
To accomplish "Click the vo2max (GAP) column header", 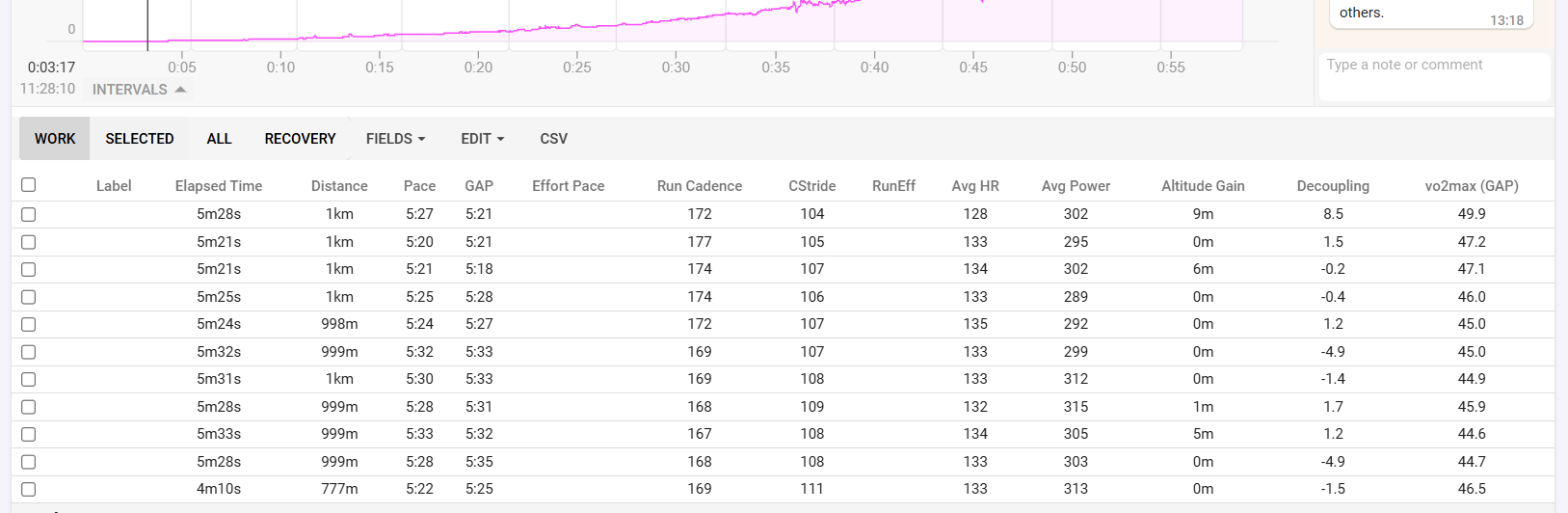I will [1471, 186].
